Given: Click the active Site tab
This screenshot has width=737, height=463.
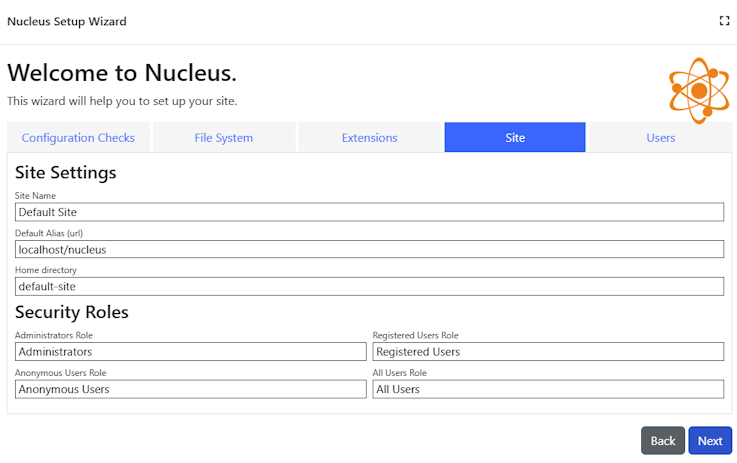Looking at the screenshot, I should [515, 138].
